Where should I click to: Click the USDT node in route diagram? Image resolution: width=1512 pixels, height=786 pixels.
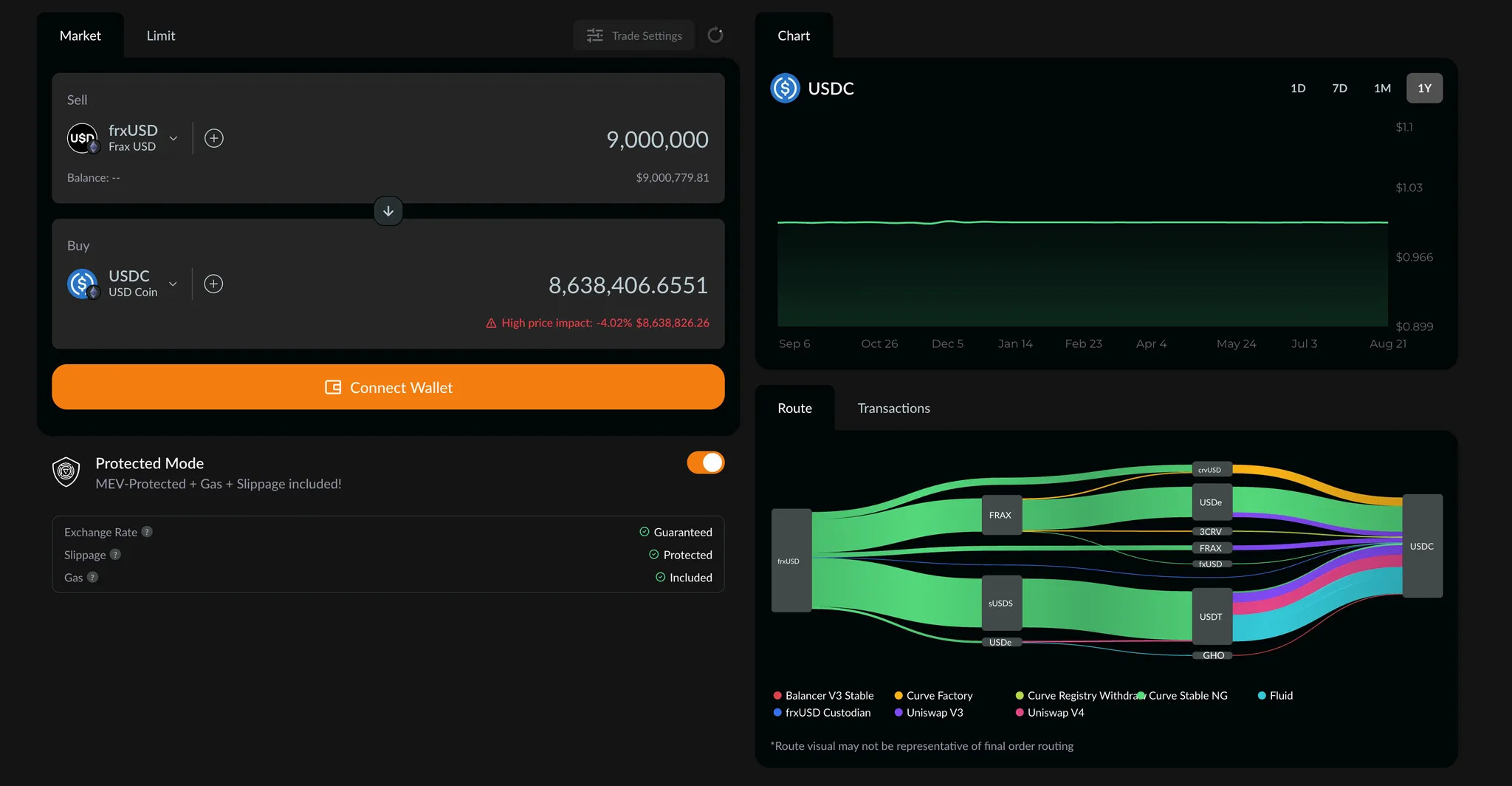coord(1212,617)
